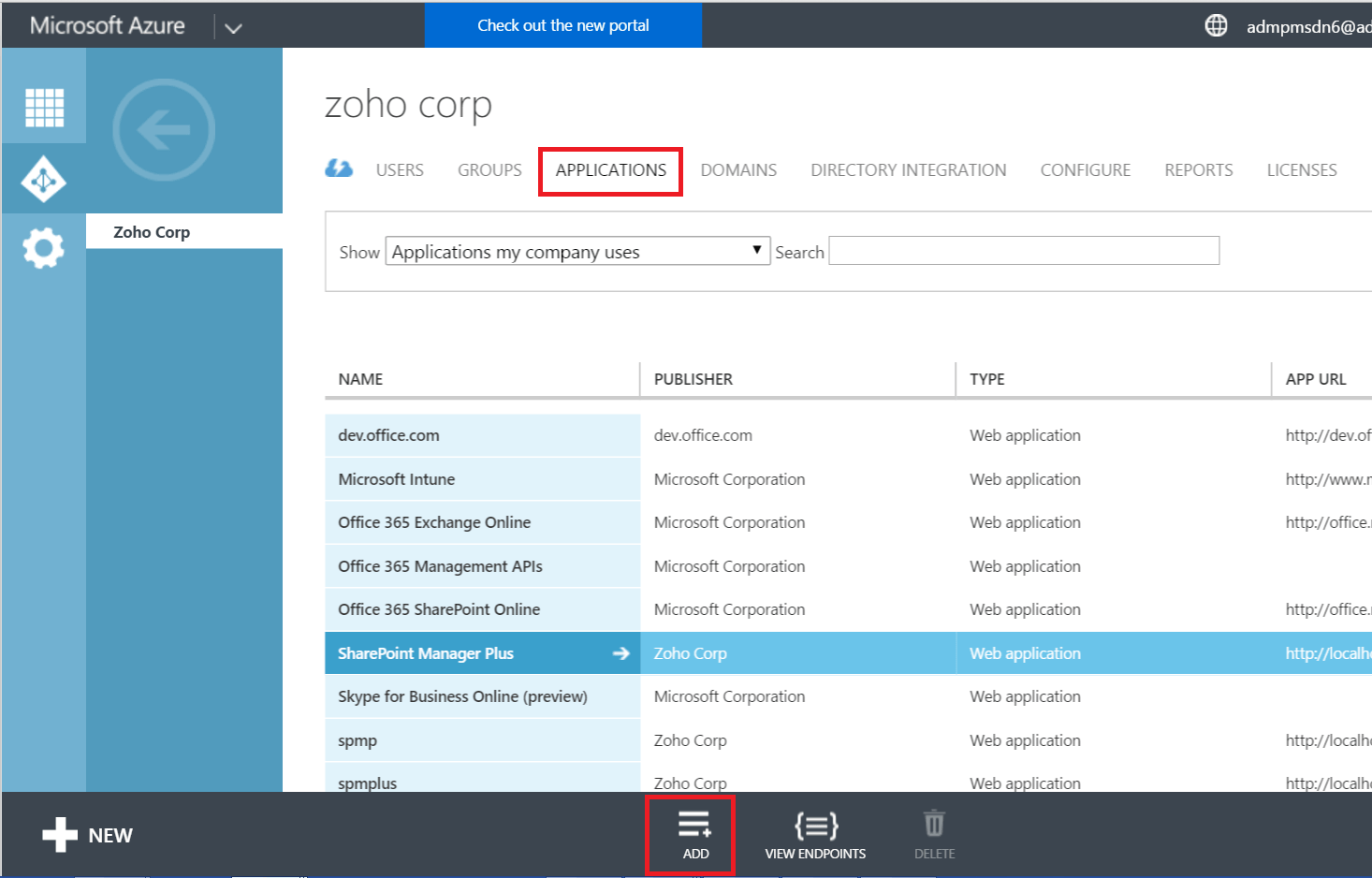Click Web application type for Office 365 Management APIs
The image size is (1372, 878).
tap(1025, 566)
